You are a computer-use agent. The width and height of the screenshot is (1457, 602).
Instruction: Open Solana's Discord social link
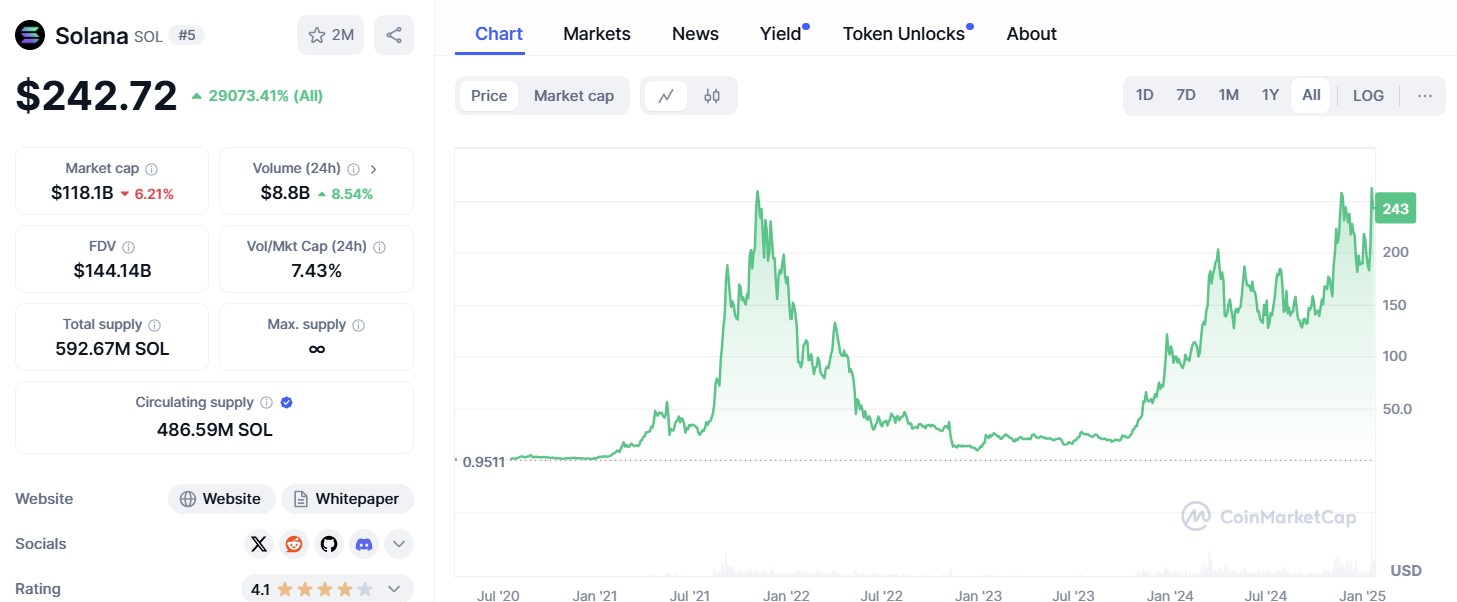click(364, 544)
